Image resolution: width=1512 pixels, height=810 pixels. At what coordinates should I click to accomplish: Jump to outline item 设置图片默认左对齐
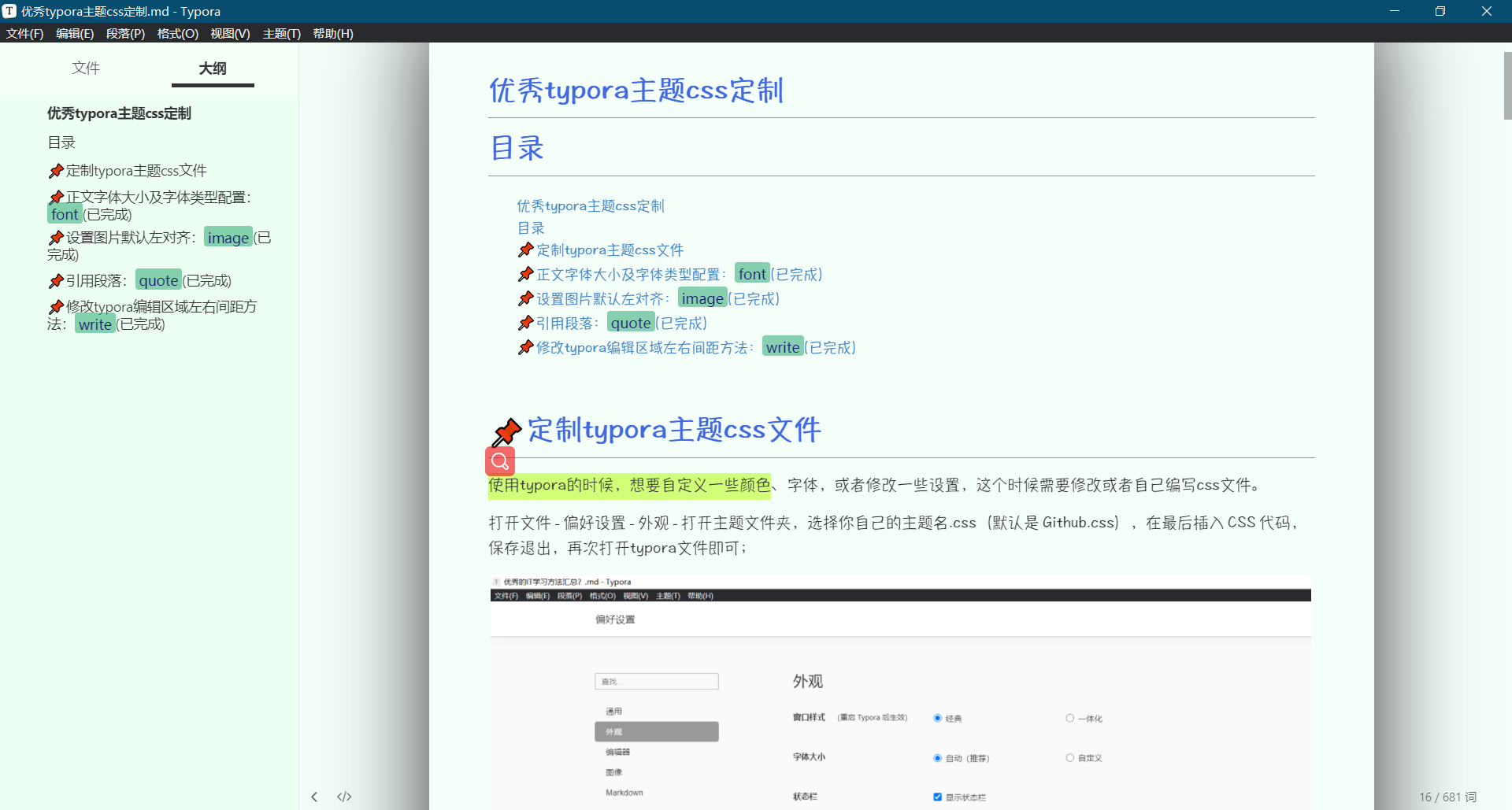158,246
